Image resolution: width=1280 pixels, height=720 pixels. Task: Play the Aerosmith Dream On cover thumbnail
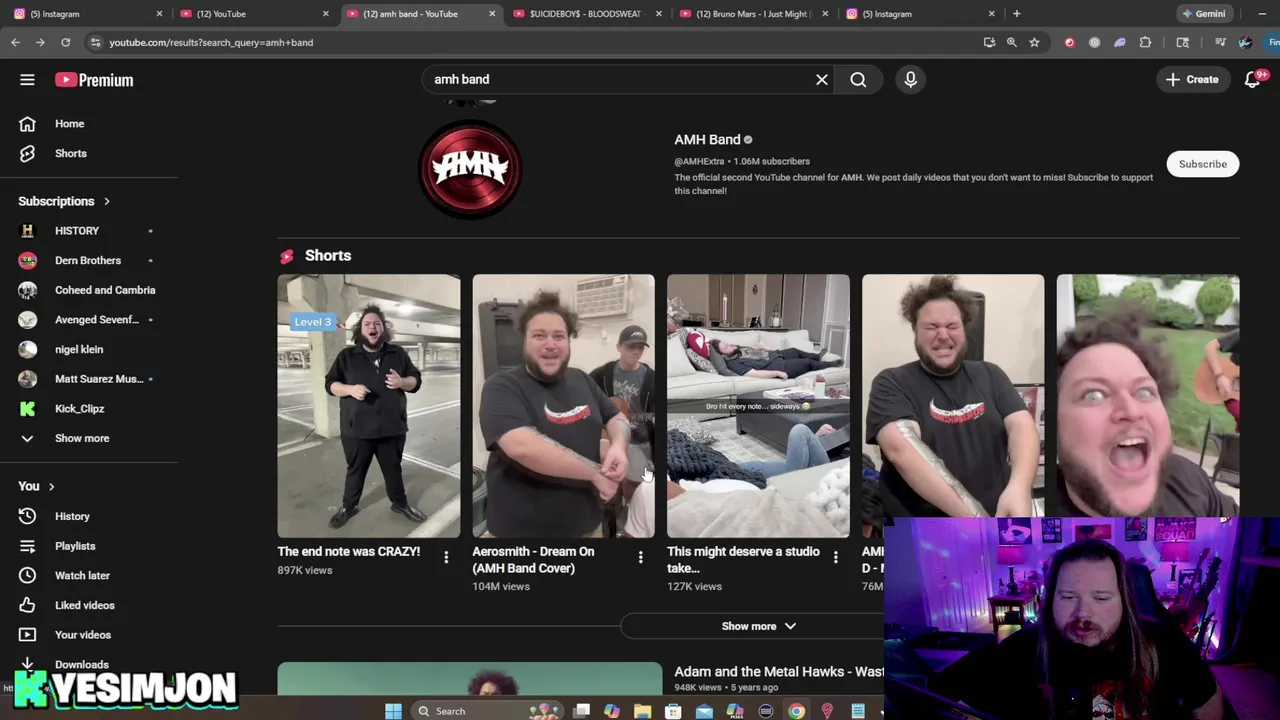pyautogui.click(x=563, y=406)
